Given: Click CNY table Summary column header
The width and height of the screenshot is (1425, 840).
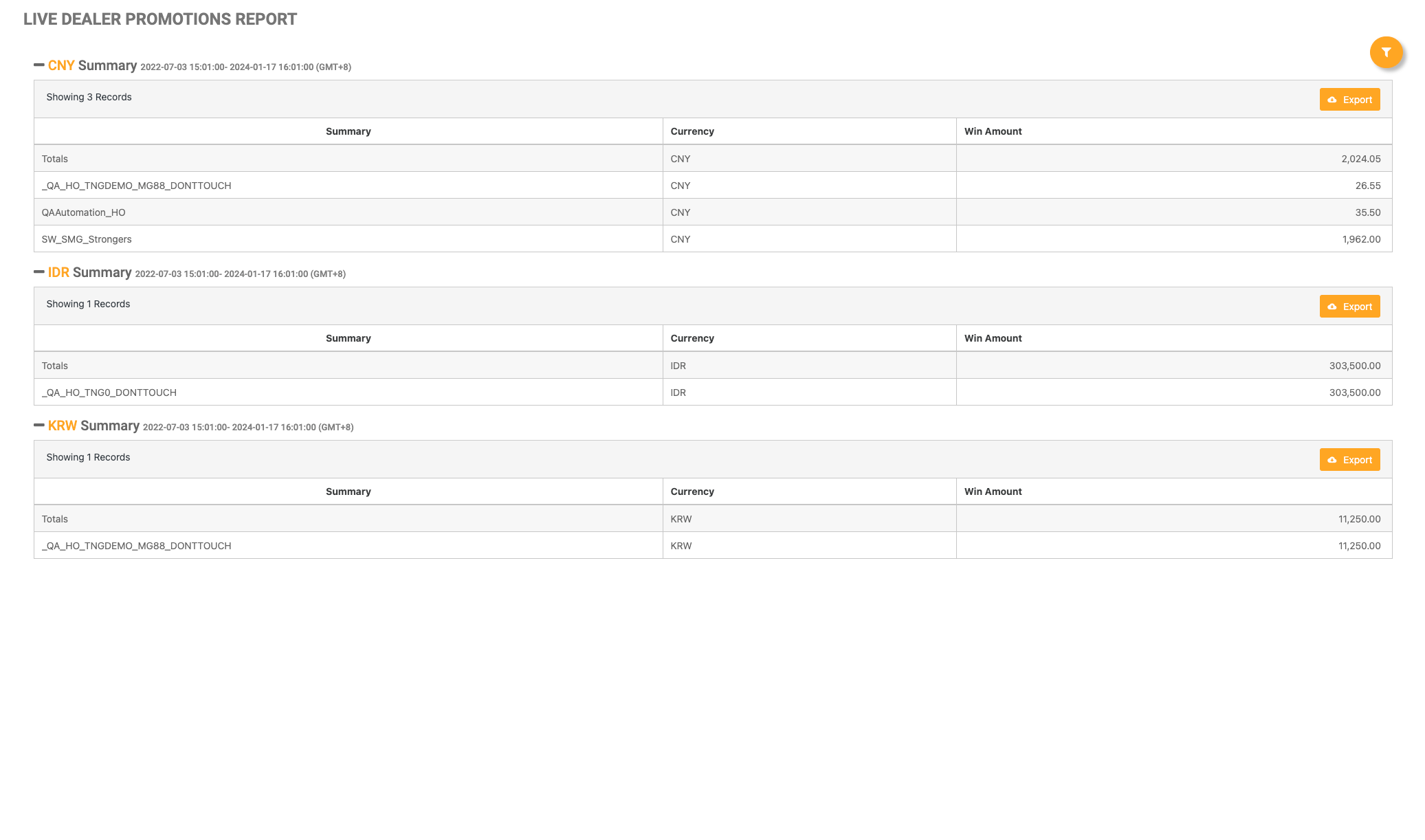Looking at the screenshot, I should tap(348, 131).
